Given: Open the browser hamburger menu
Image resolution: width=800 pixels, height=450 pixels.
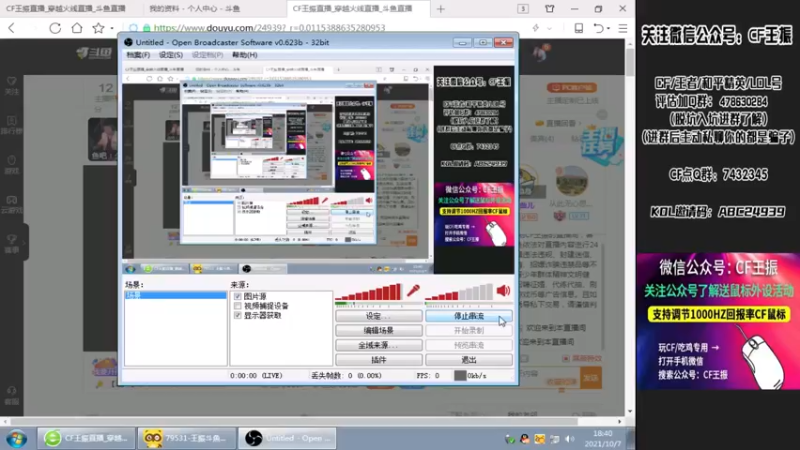Looking at the screenshot, I should [x=623, y=28].
